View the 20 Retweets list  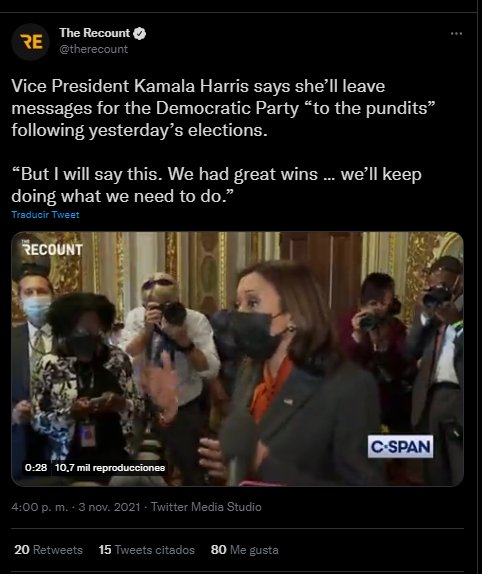pyautogui.click(x=48, y=550)
